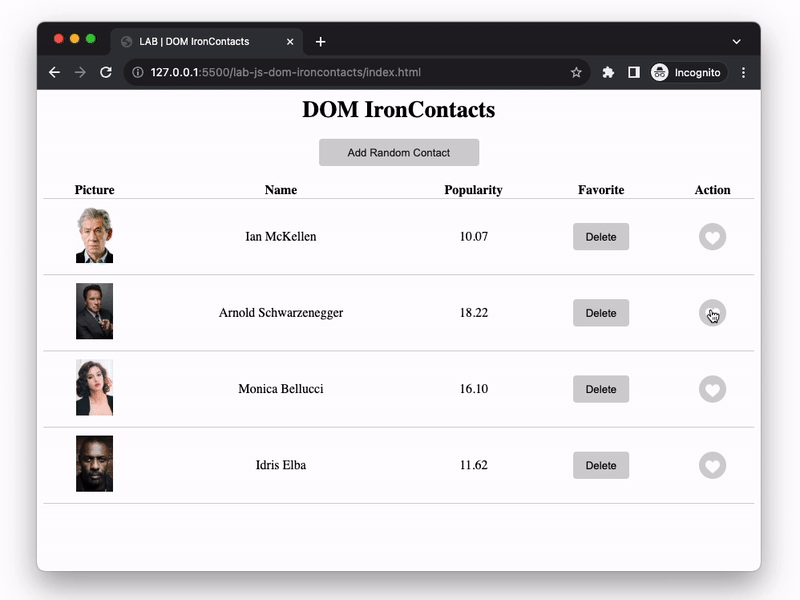Delete the Arnold Schwarzenegger contact
The width and height of the screenshot is (800, 600).
pyautogui.click(x=601, y=313)
